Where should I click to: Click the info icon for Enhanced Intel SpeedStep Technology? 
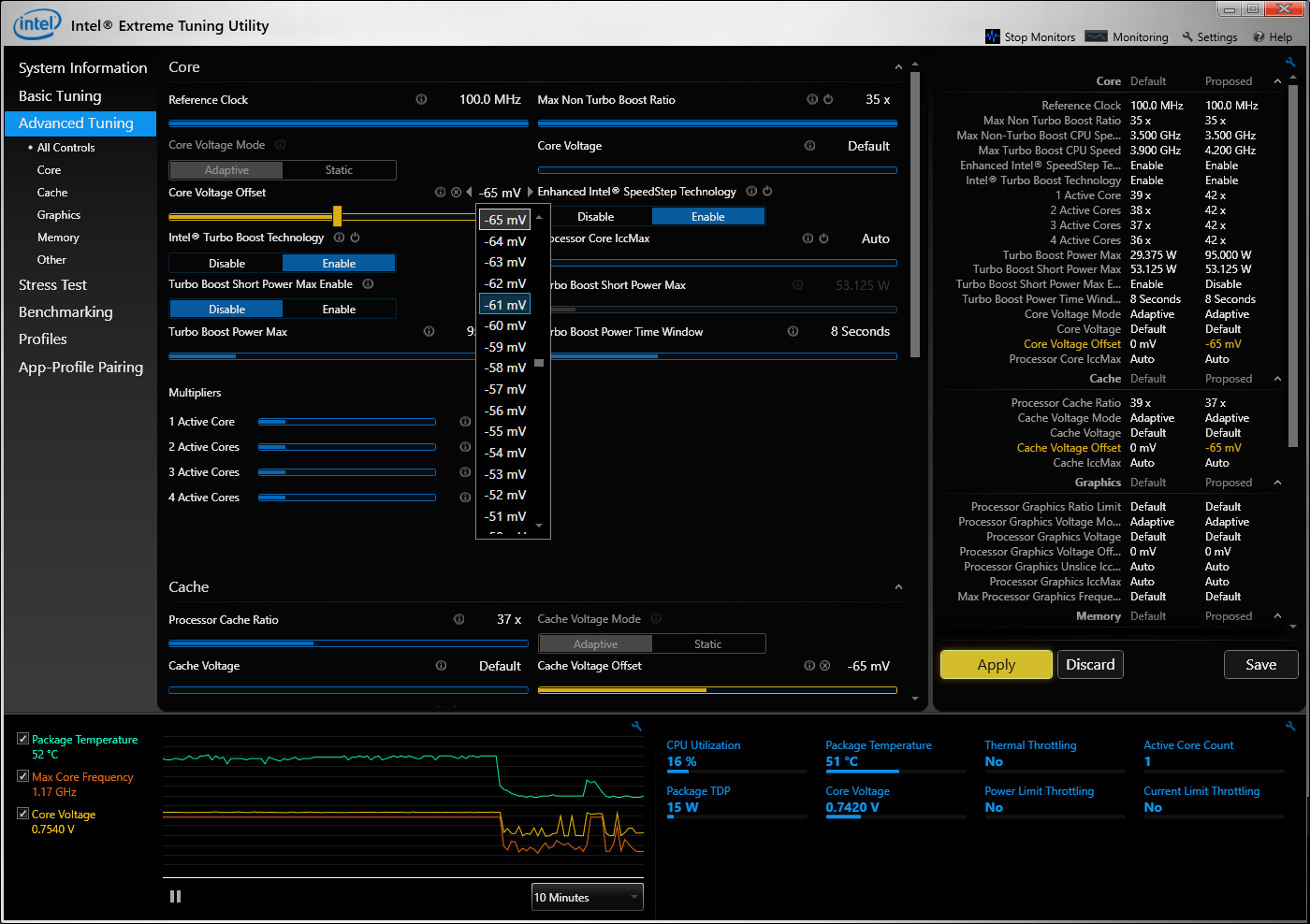(751, 191)
